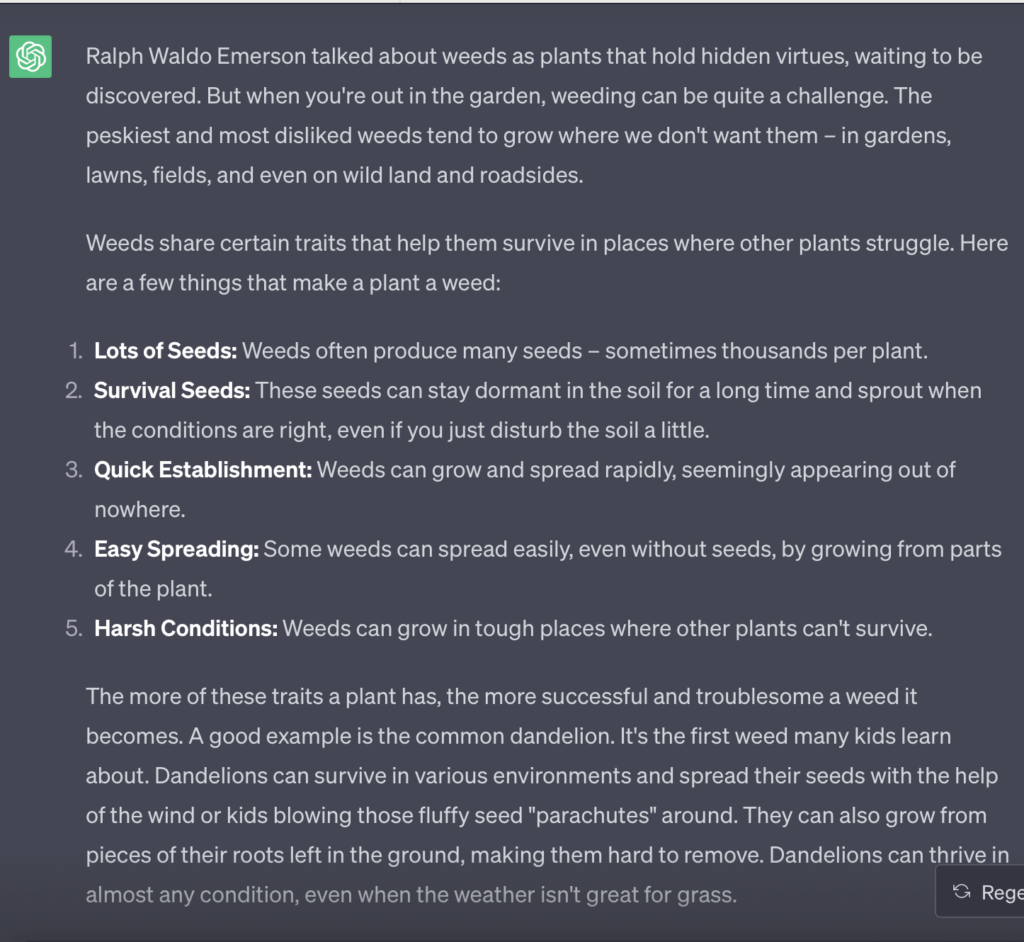Click the bold 'Easy Spreading:' heading

pyautogui.click(x=176, y=549)
